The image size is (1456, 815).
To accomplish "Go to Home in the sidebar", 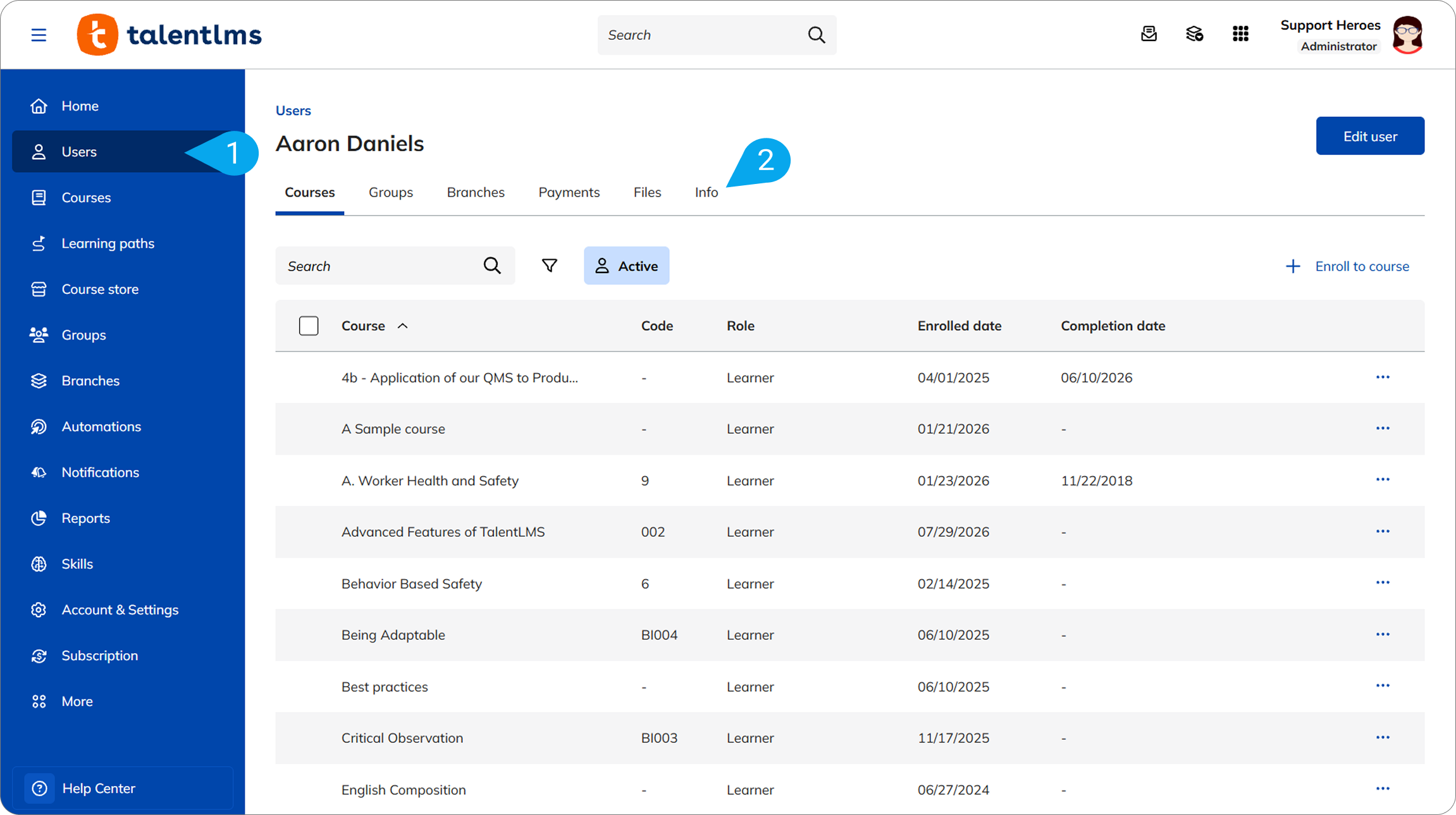I will coord(123,106).
